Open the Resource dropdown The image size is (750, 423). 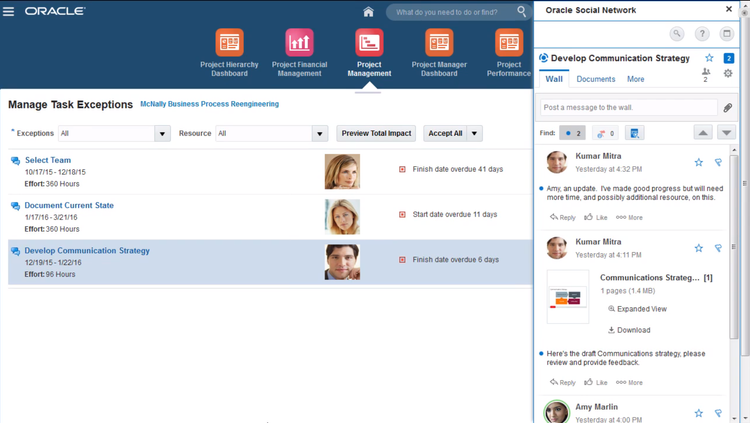coord(320,134)
